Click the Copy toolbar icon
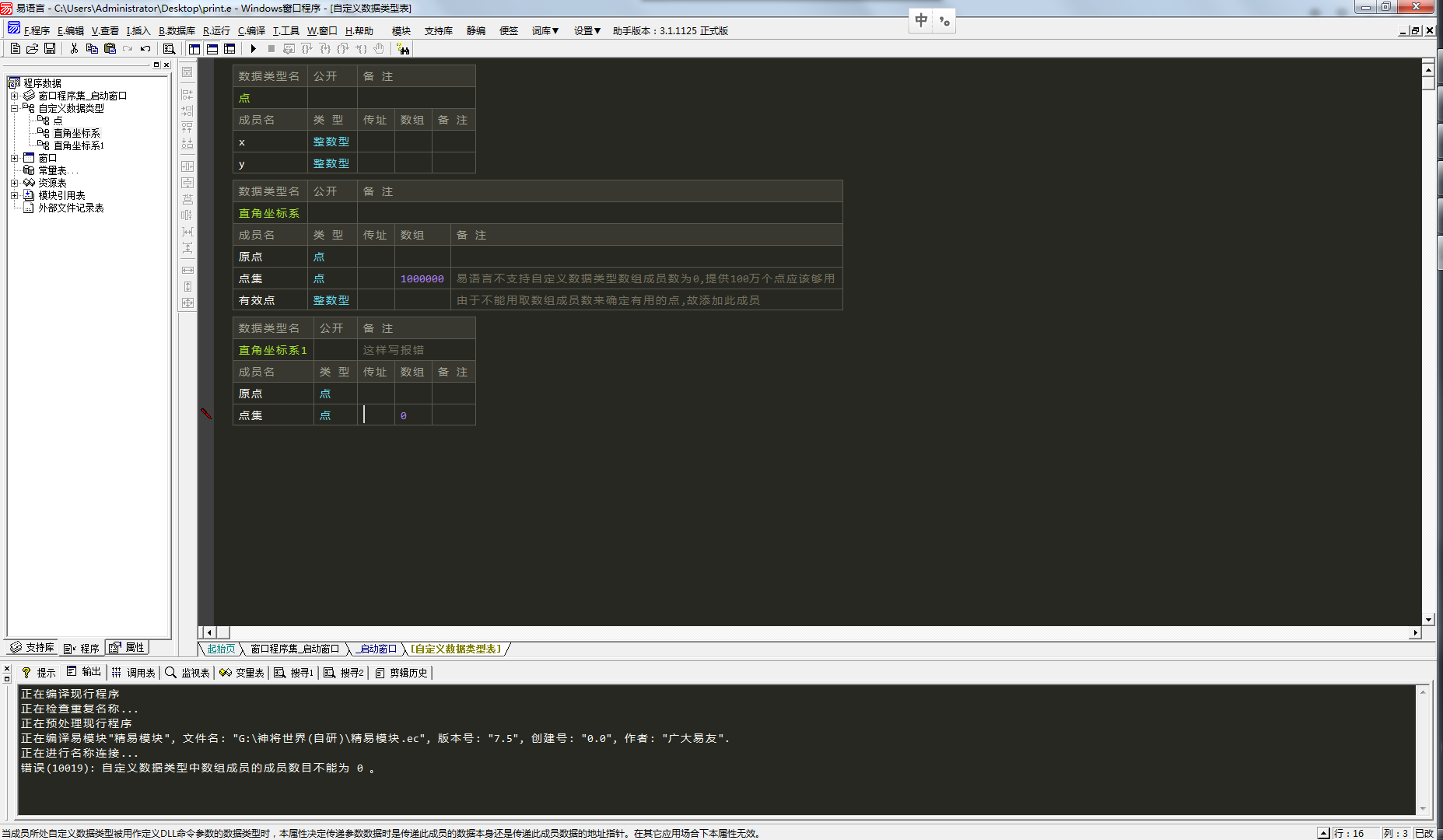Image resolution: width=1443 pixels, height=840 pixels. coord(92,49)
